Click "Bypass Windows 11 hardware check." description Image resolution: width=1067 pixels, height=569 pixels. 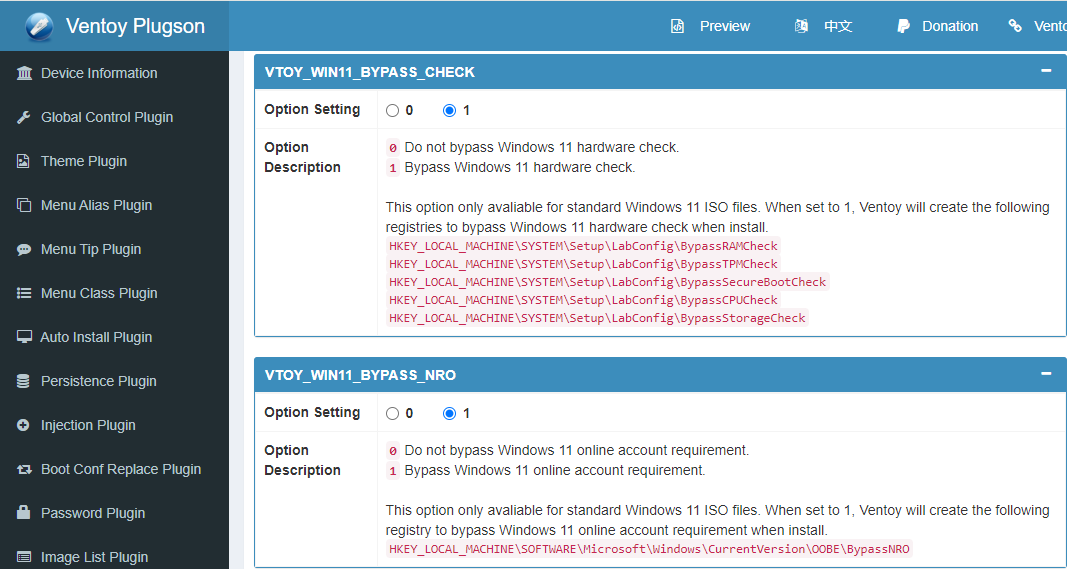pos(520,167)
